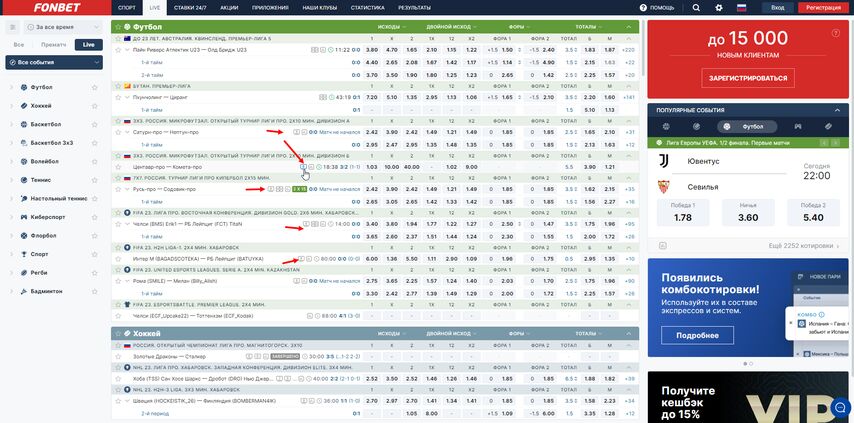This screenshot has width=854, height=423.
Task: Open the ПРИЛОЖЕНИЯ tab
Action: pyautogui.click(x=271, y=8)
